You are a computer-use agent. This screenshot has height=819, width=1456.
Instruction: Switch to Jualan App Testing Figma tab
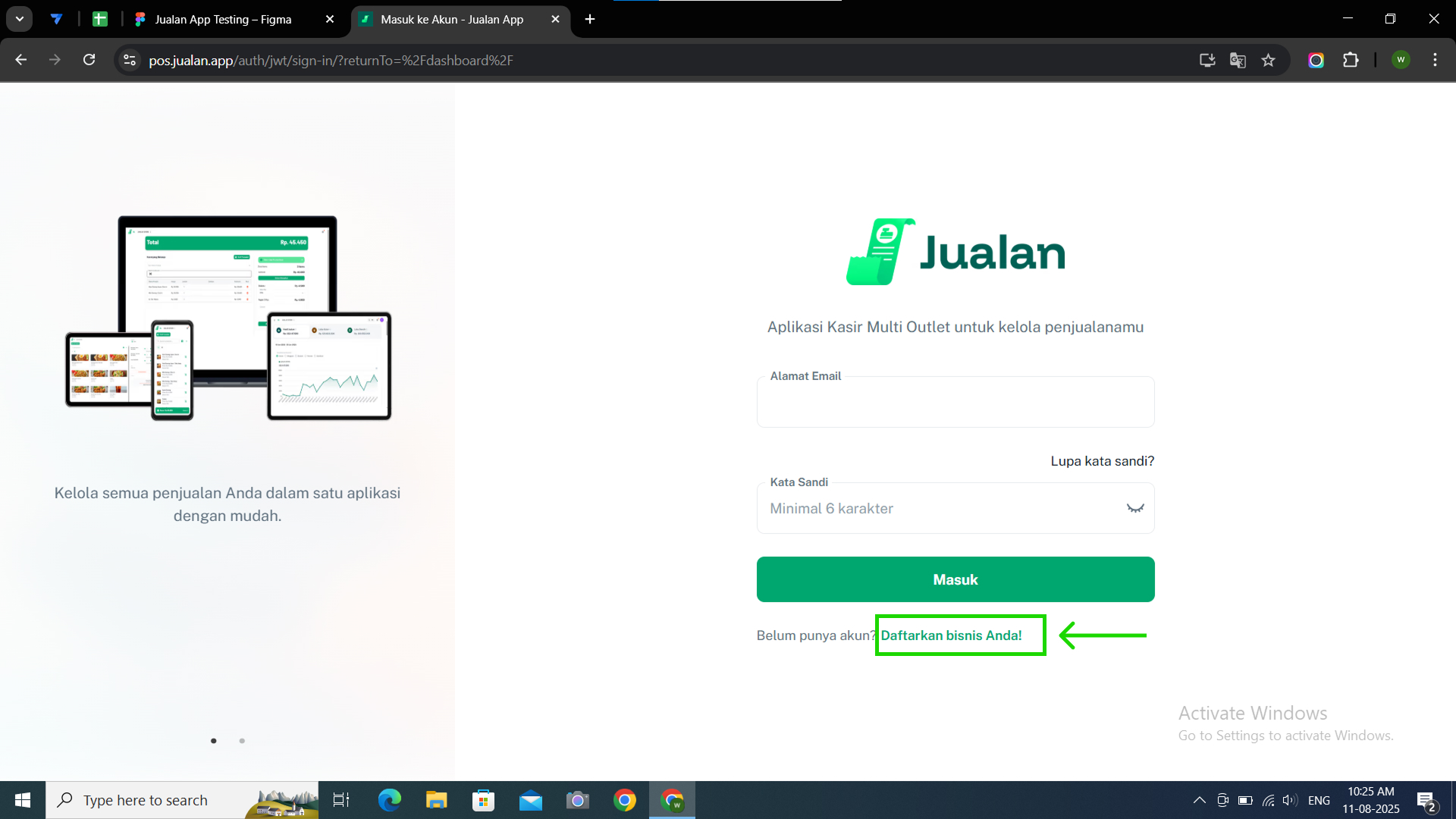tap(223, 20)
